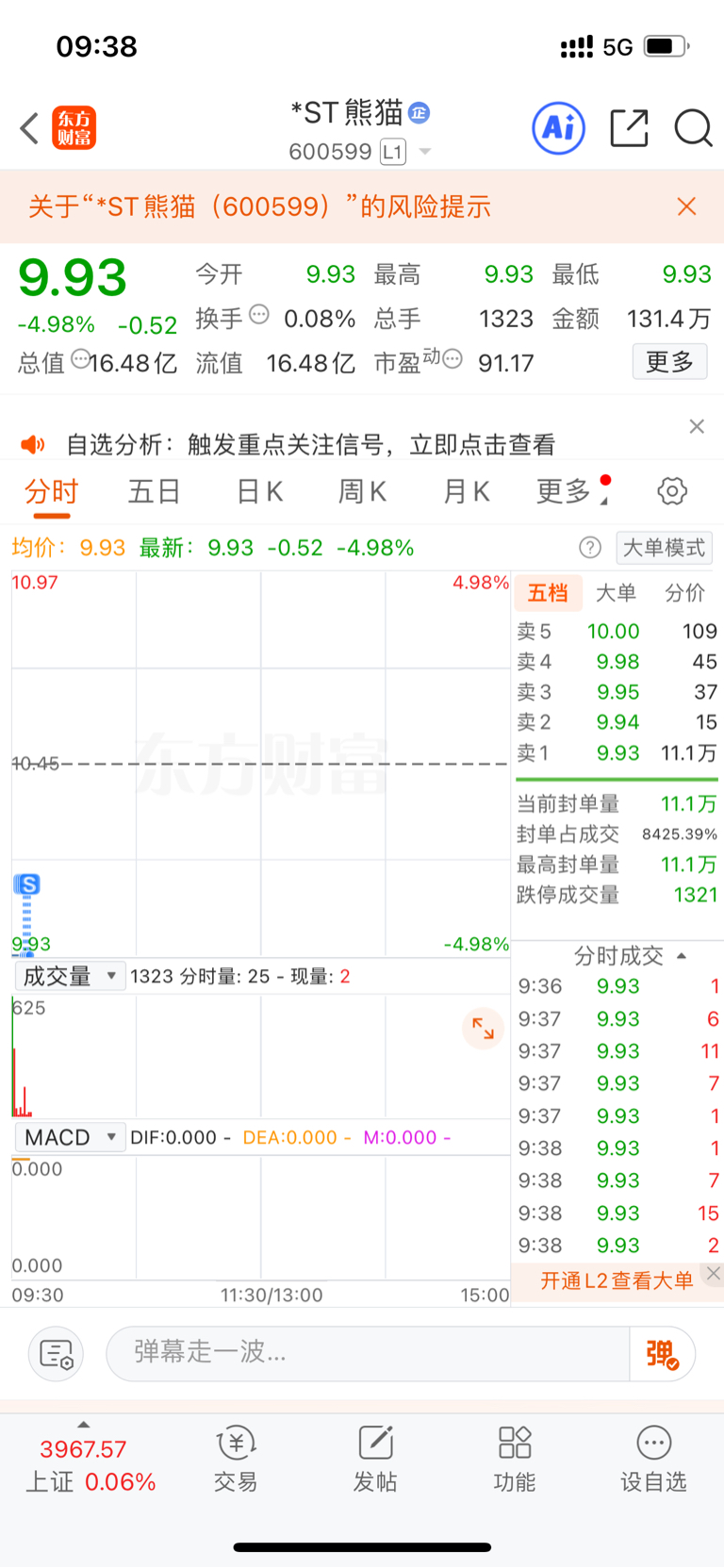The height and width of the screenshot is (1568, 724).
Task: Expand chart to fullscreen with arrows icon
Action: [483, 1028]
